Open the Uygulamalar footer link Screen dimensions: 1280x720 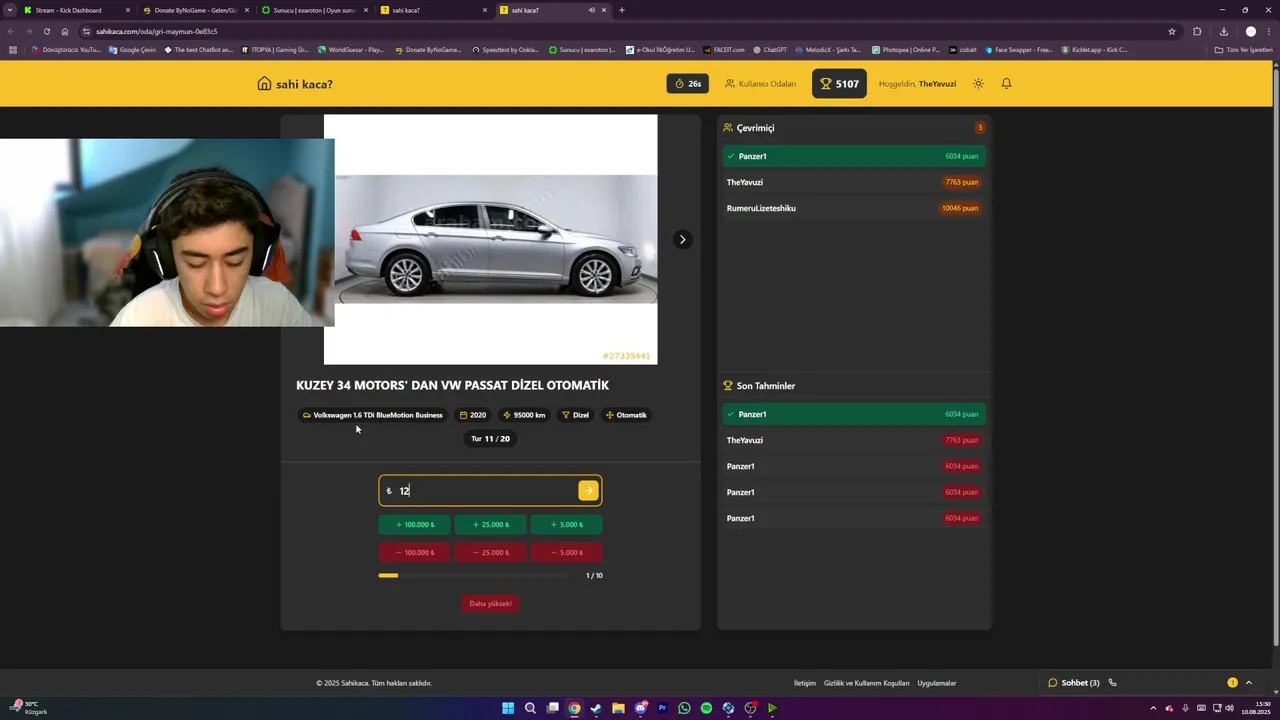[937, 683]
